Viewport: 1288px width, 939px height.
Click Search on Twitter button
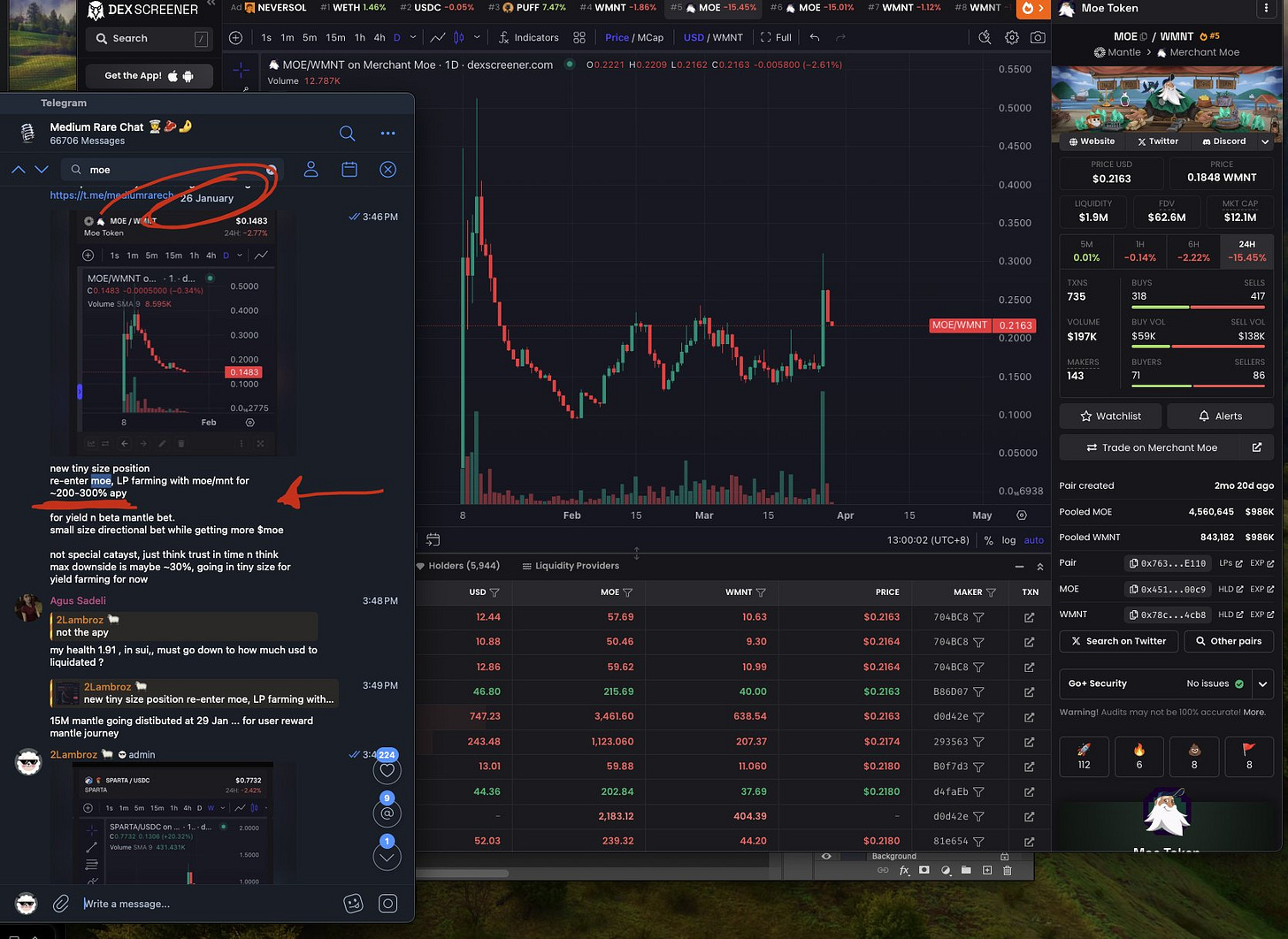coord(1118,641)
